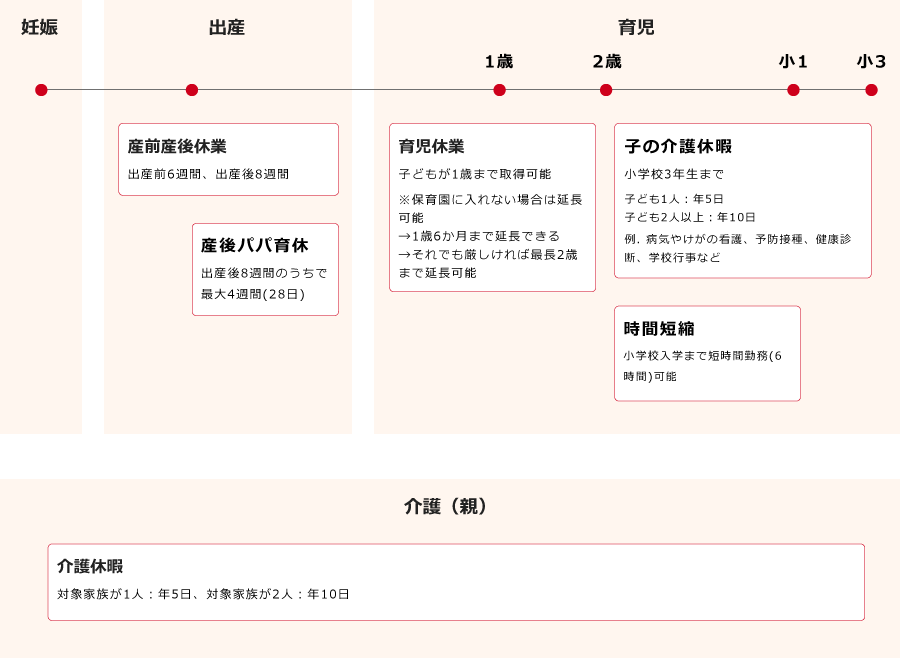
Task: Select the red marker under 小1
Action: point(793,90)
